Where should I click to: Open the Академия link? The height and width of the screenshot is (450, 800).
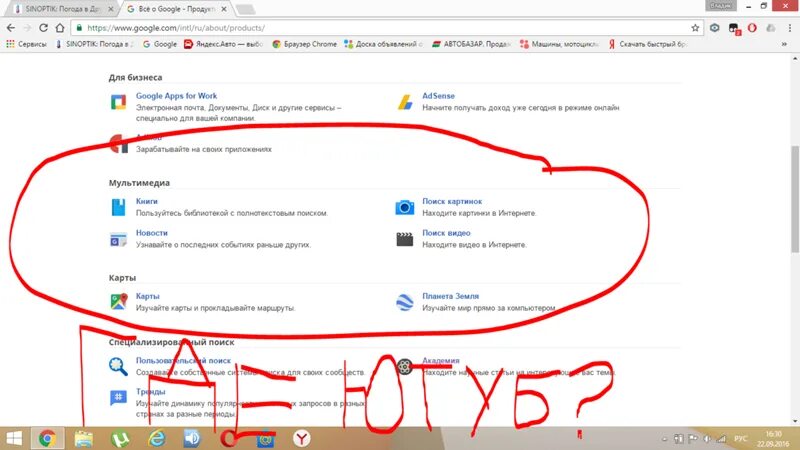pos(441,361)
